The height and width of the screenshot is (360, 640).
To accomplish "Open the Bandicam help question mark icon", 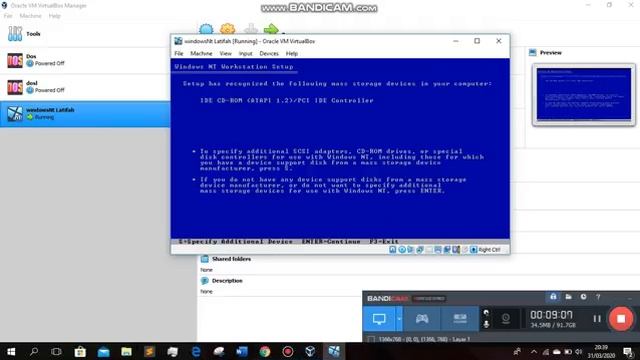I will pos(598,297).
